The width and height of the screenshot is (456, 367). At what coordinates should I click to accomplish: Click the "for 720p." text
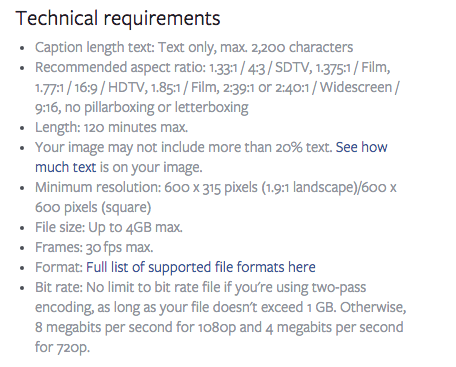(x=62, y=347)
